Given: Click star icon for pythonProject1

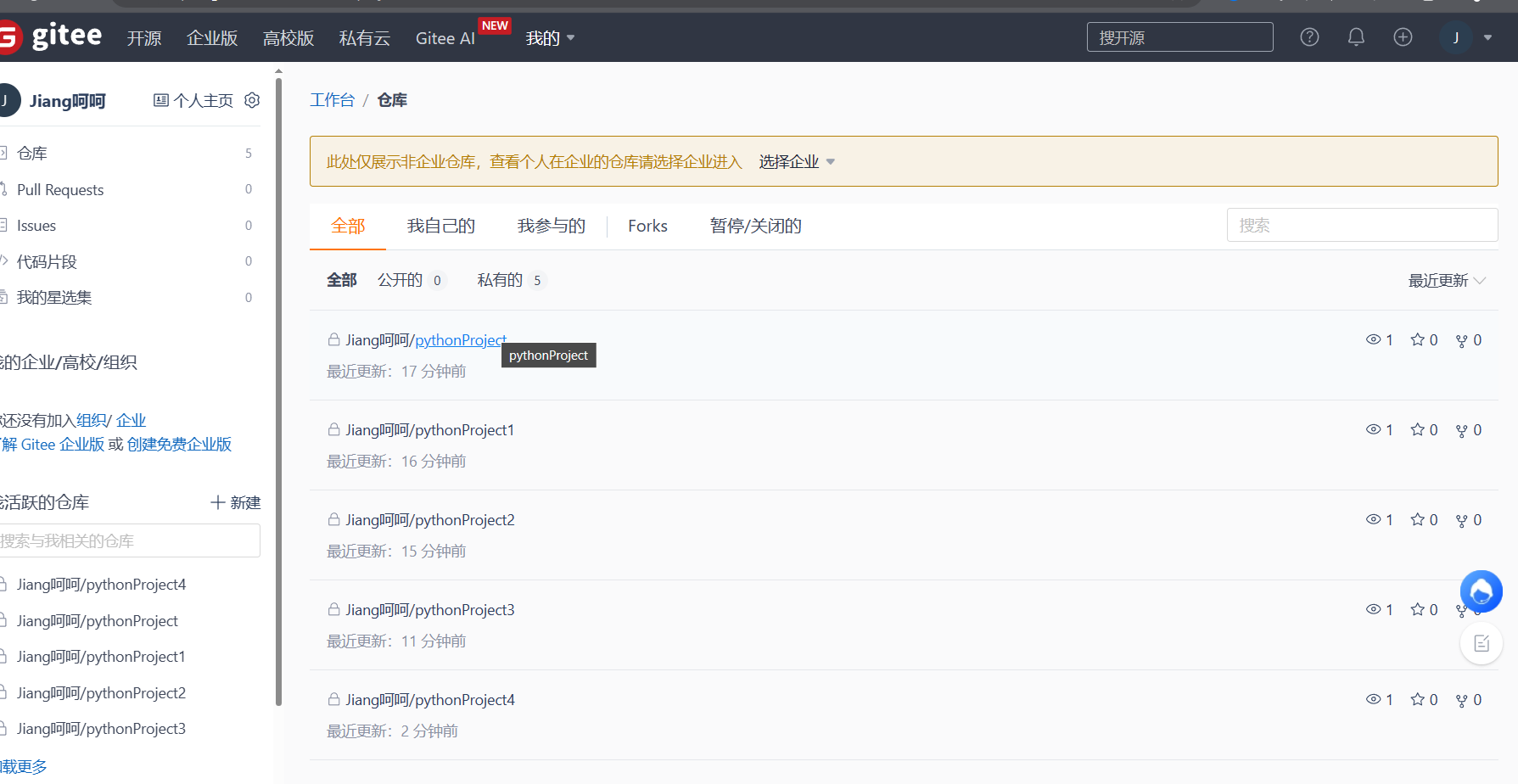Looking at the screenshot, I should tap(1418, 429).
